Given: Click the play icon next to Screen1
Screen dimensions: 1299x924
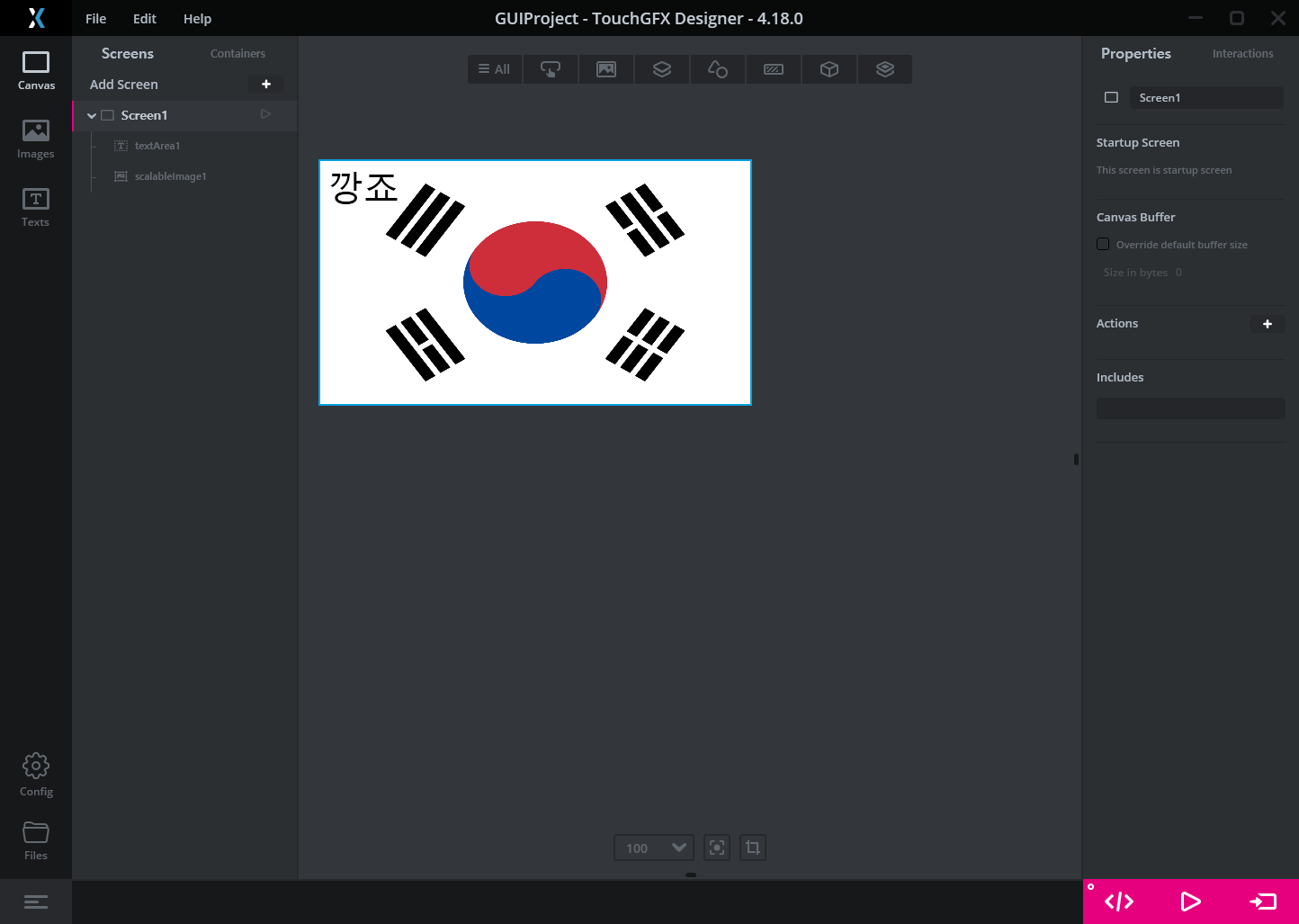Looking at the screenshot, I should [266, 114].
